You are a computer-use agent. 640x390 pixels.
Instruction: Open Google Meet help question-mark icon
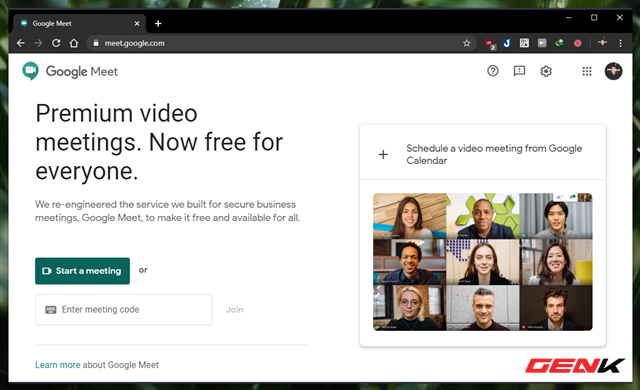pyautogui.click(x=493, y=71)
